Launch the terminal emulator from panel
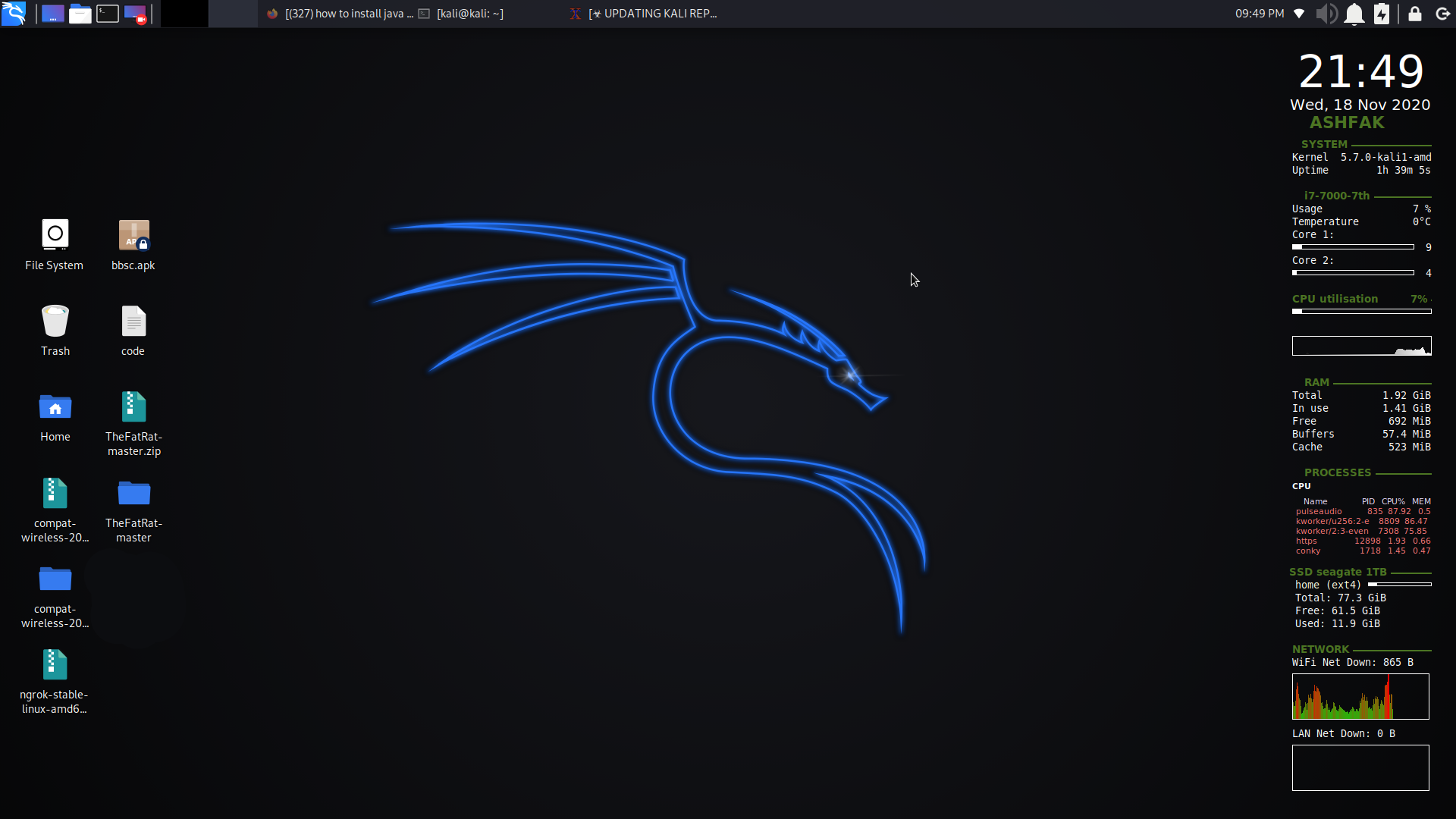 coord(108,14)
